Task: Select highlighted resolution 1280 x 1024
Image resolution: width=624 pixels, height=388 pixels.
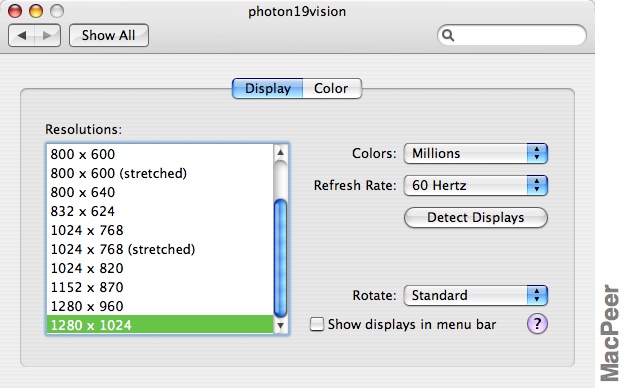Action: (x=160, y=325)
